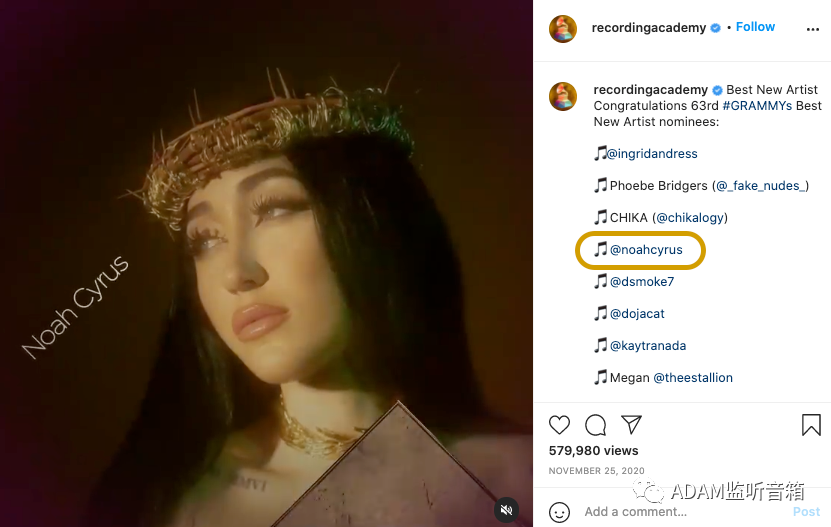831x527 pixels.
Task: Open comments via speech bubble icon
Action: (595, 424)
